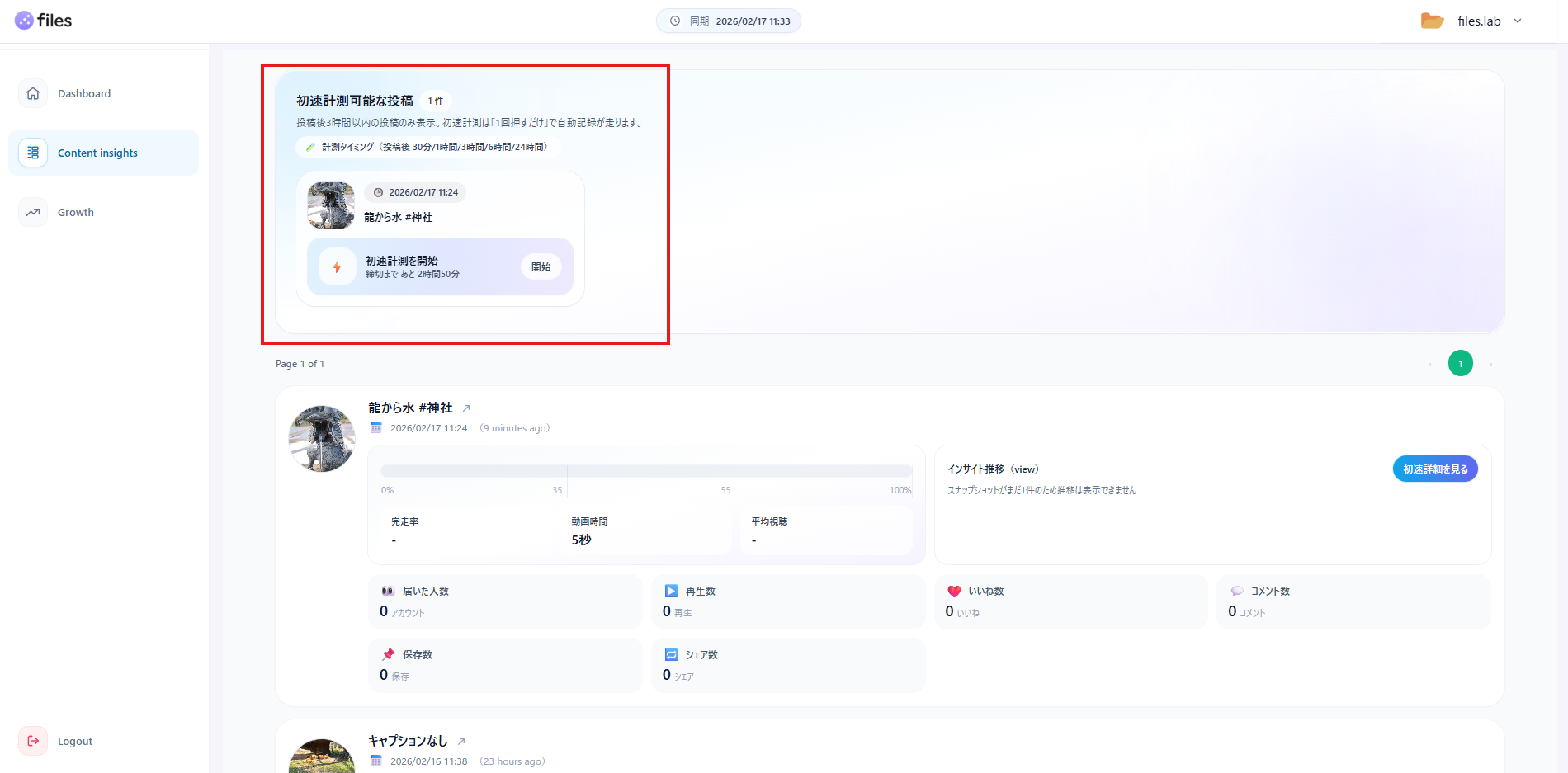
Task: Open the Dashboard home icon
Action: click(x=33, y=93)
